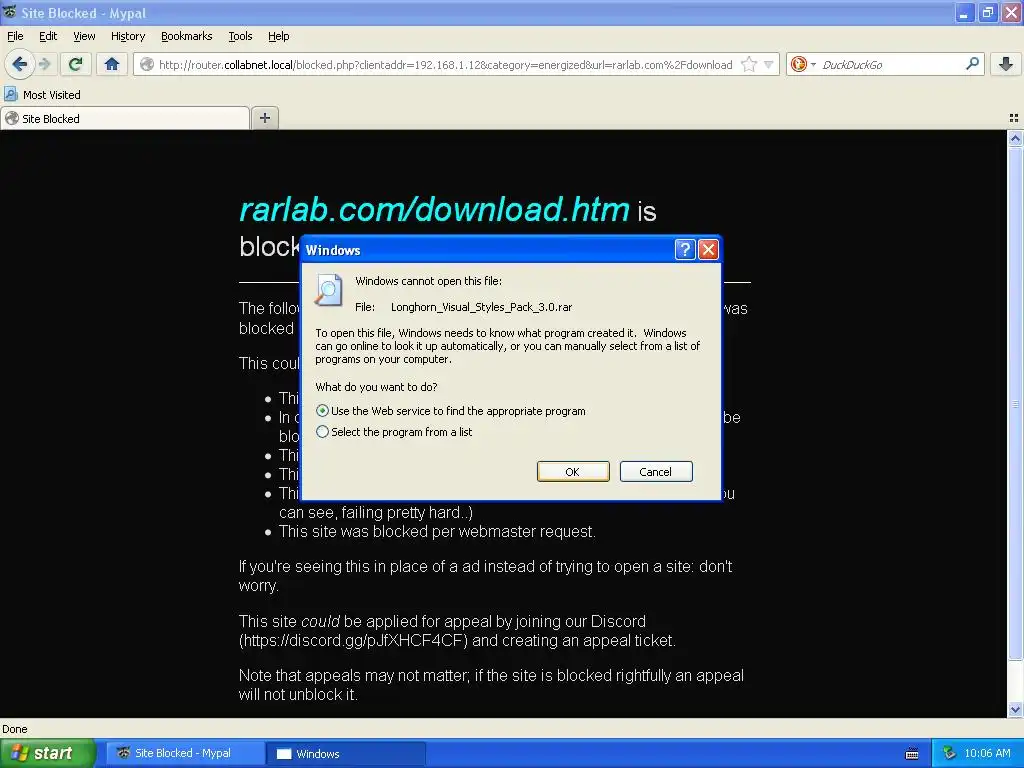
Task: Select the Windows dialog taskbar button
Action: click(346, 754)
